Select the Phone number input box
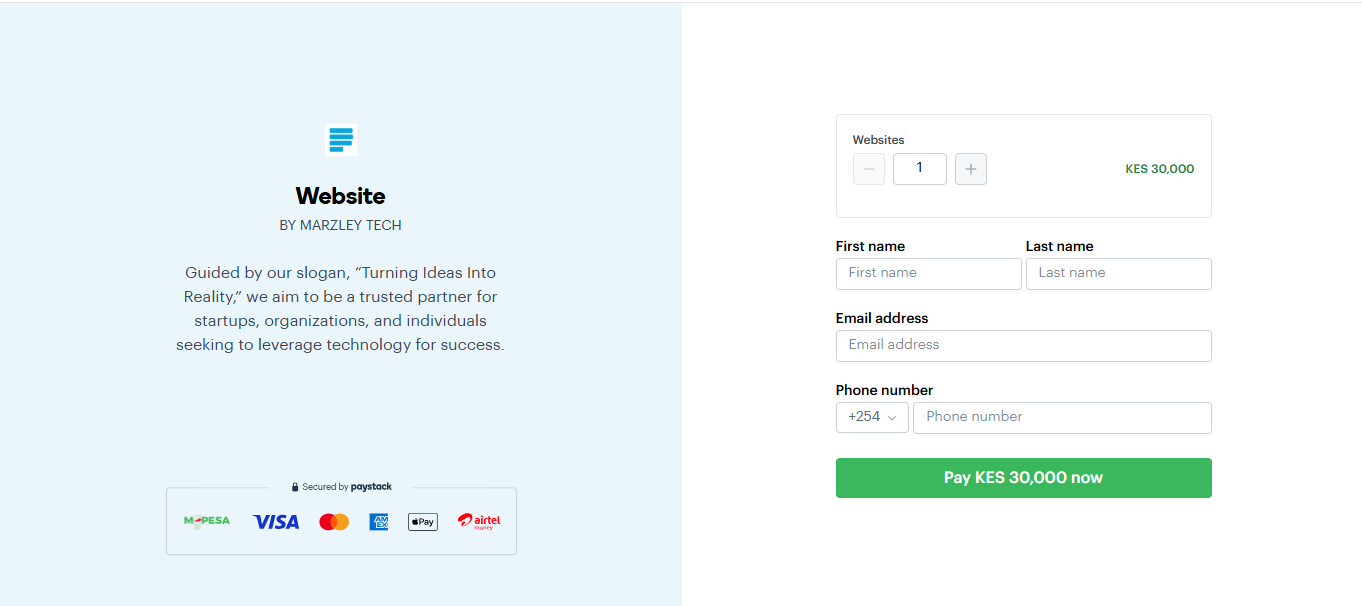The width and height of the screenshot is (1362, 606). (x=1061, y=417)
